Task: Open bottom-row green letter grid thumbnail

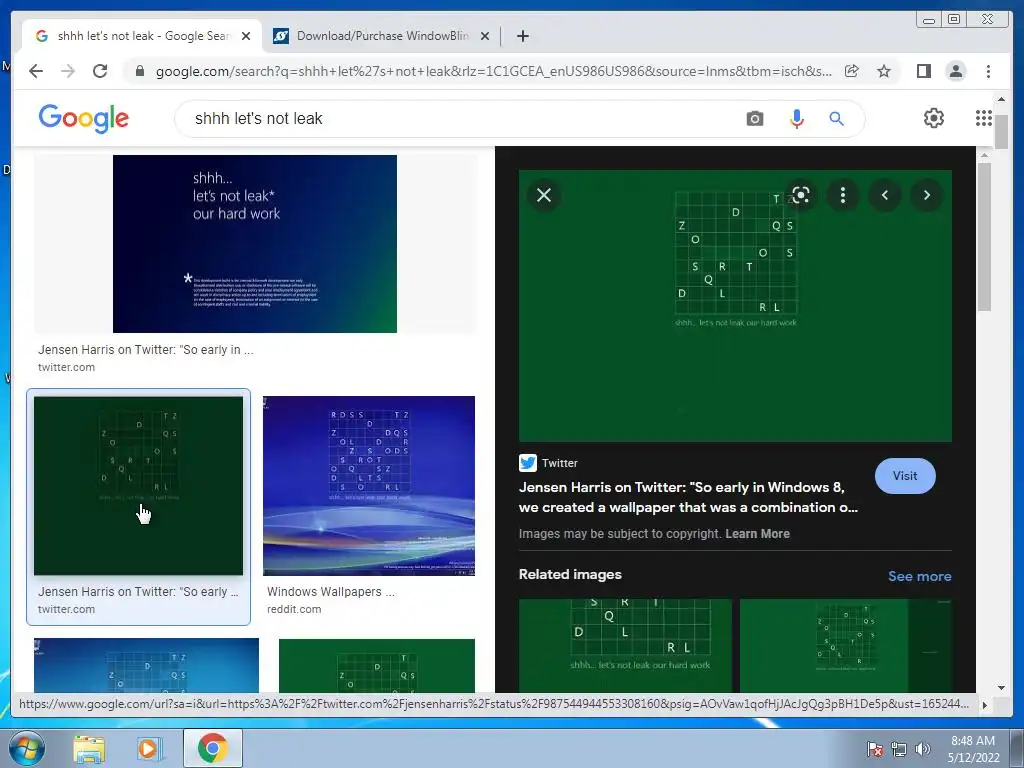Action: pos(377,665)
